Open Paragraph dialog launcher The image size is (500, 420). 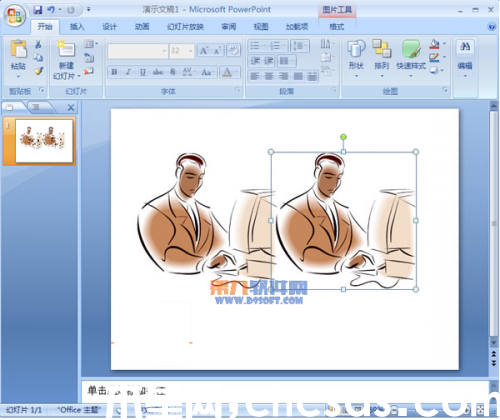334,90
